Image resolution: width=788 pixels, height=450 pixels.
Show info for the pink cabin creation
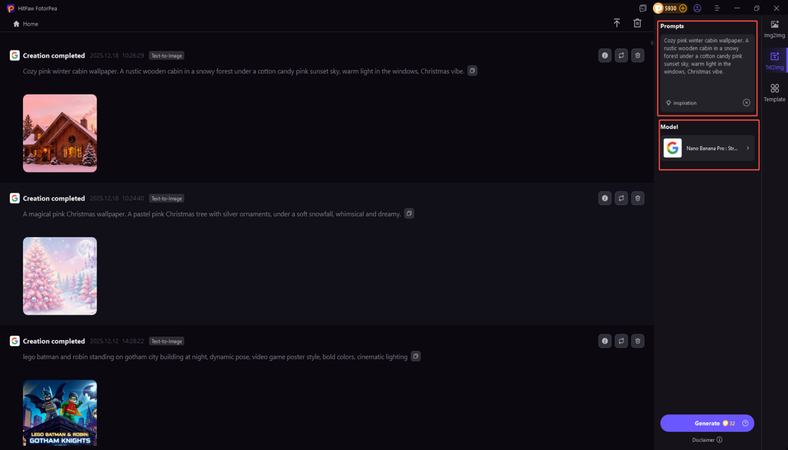[x=605, y=56]
